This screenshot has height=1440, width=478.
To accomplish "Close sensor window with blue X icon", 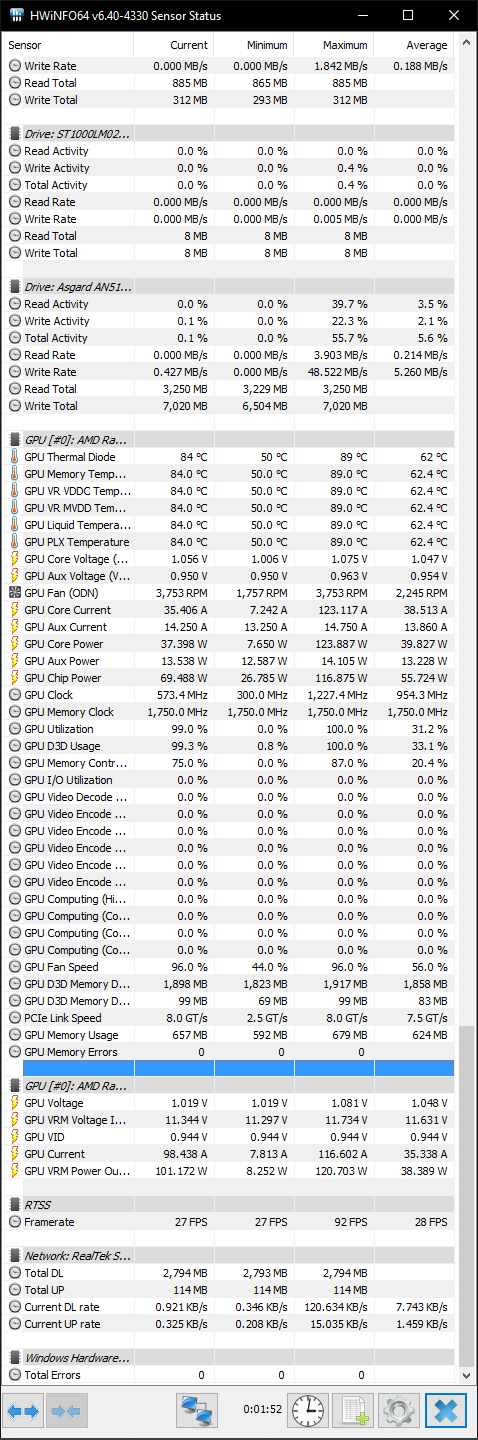I will [x=446, y=1411].
